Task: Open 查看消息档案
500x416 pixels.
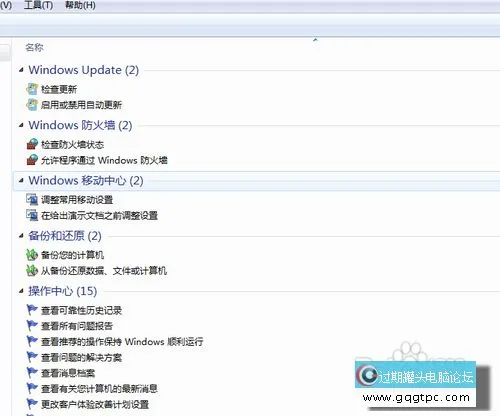Action: click(x=68, y=373)
